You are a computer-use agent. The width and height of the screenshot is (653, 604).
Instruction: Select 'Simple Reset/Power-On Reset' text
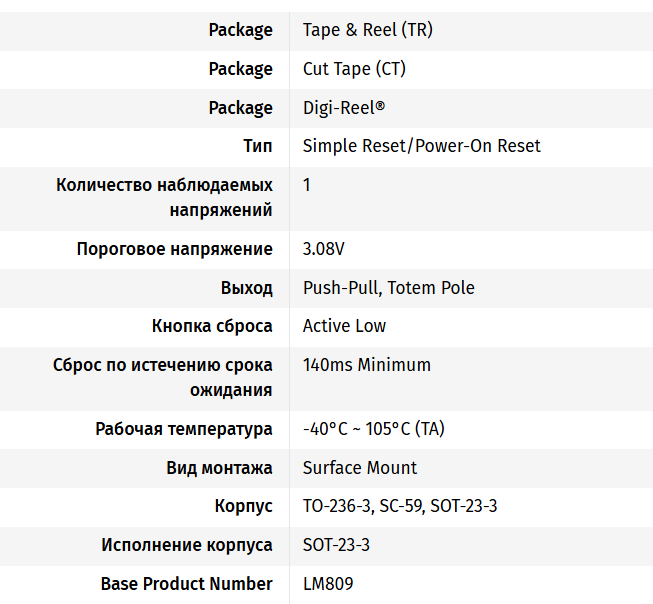coord(421,146)
